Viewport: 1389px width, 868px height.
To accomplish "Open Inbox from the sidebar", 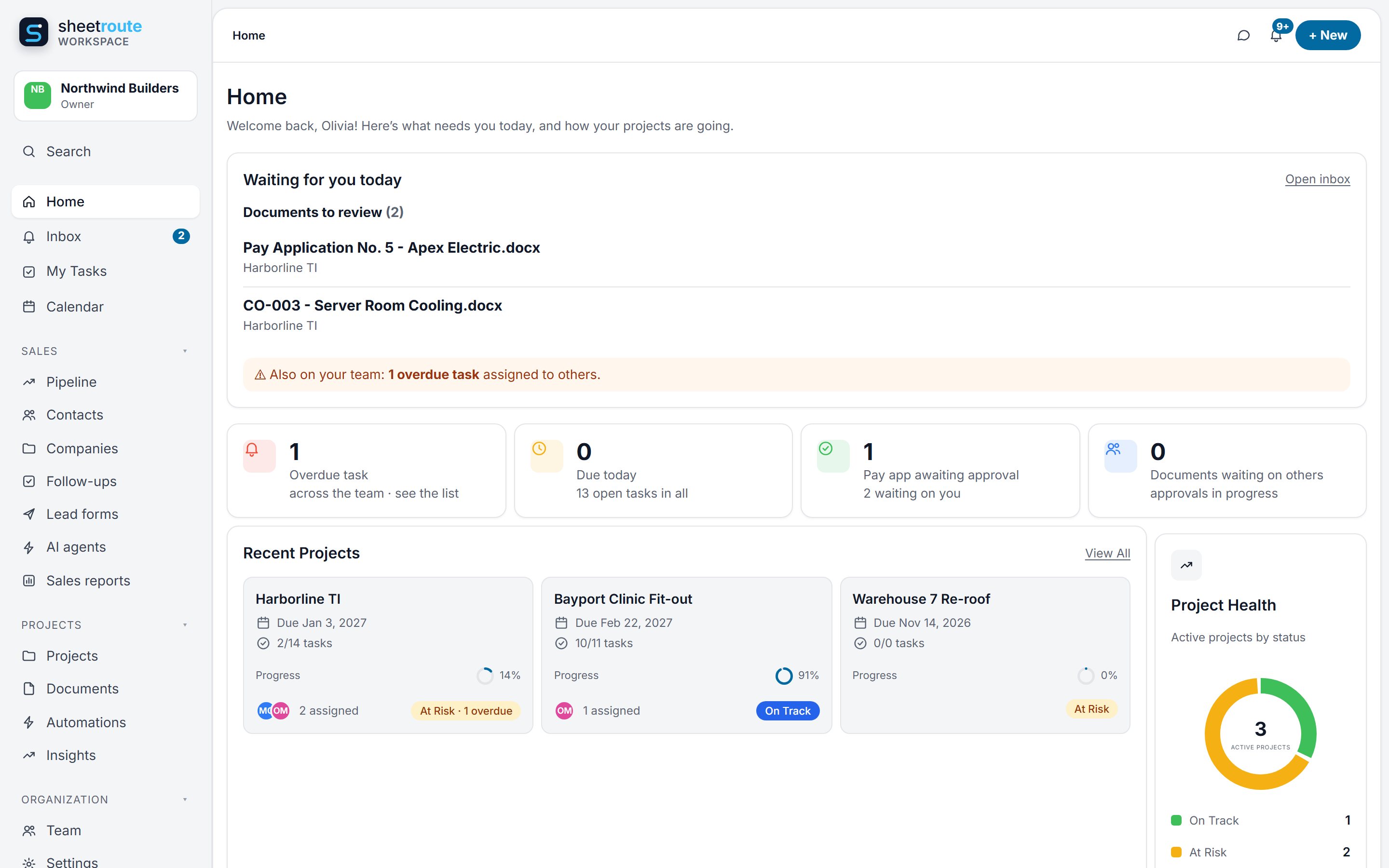I will tap(106, 236).
